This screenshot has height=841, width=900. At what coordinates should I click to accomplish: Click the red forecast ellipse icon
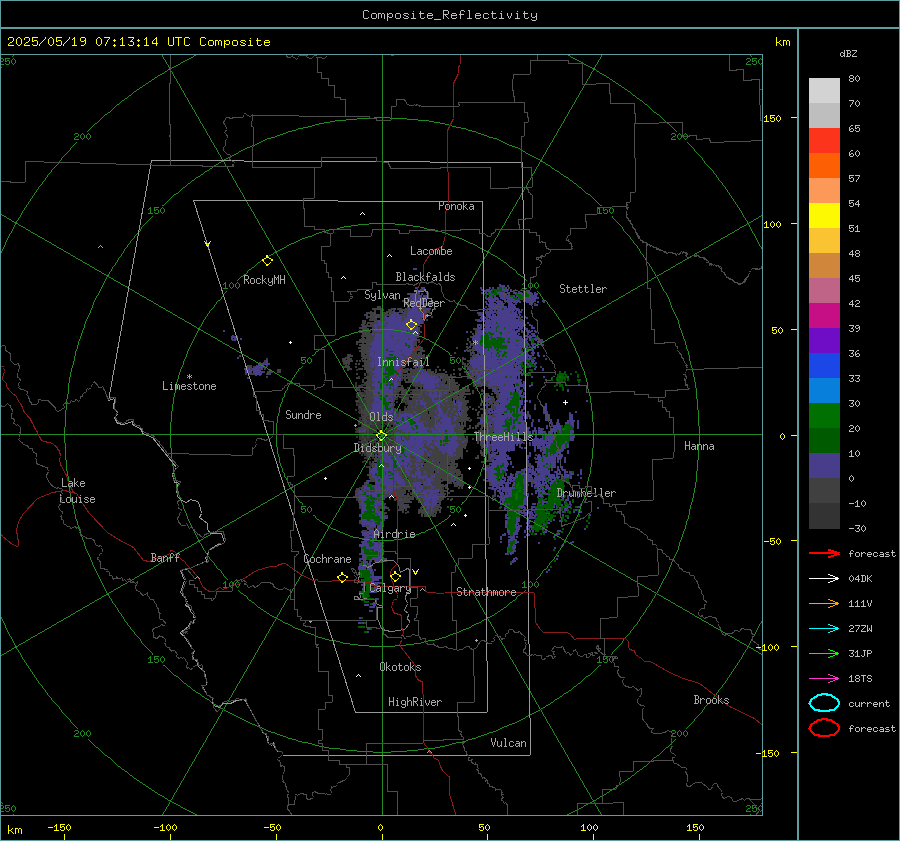click(824, 728)
